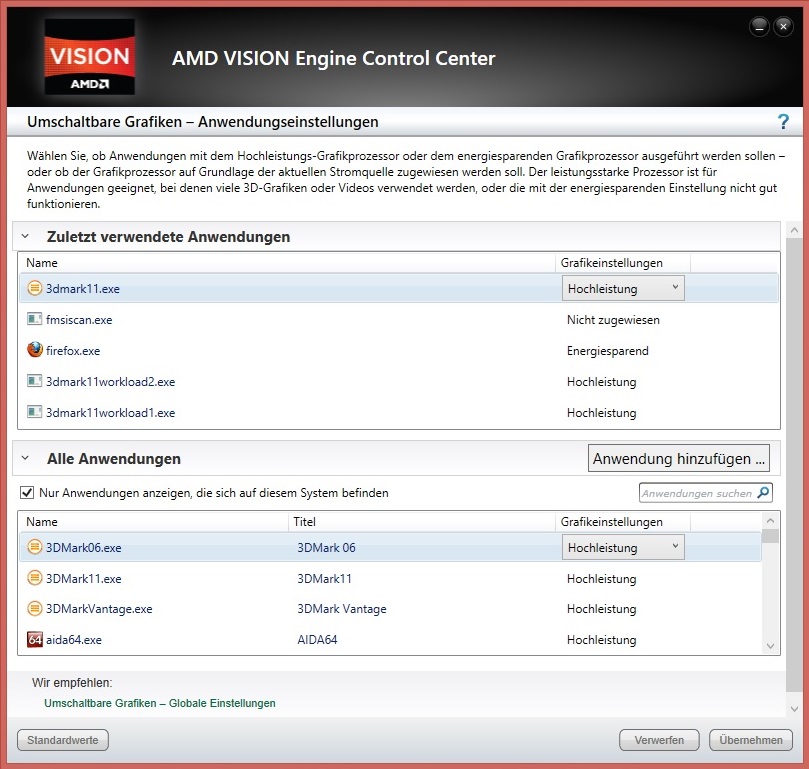809x769 pixels.
Task: Select 3dmark11workload1.exe in recent list
Action: click(x=110, y=413)
